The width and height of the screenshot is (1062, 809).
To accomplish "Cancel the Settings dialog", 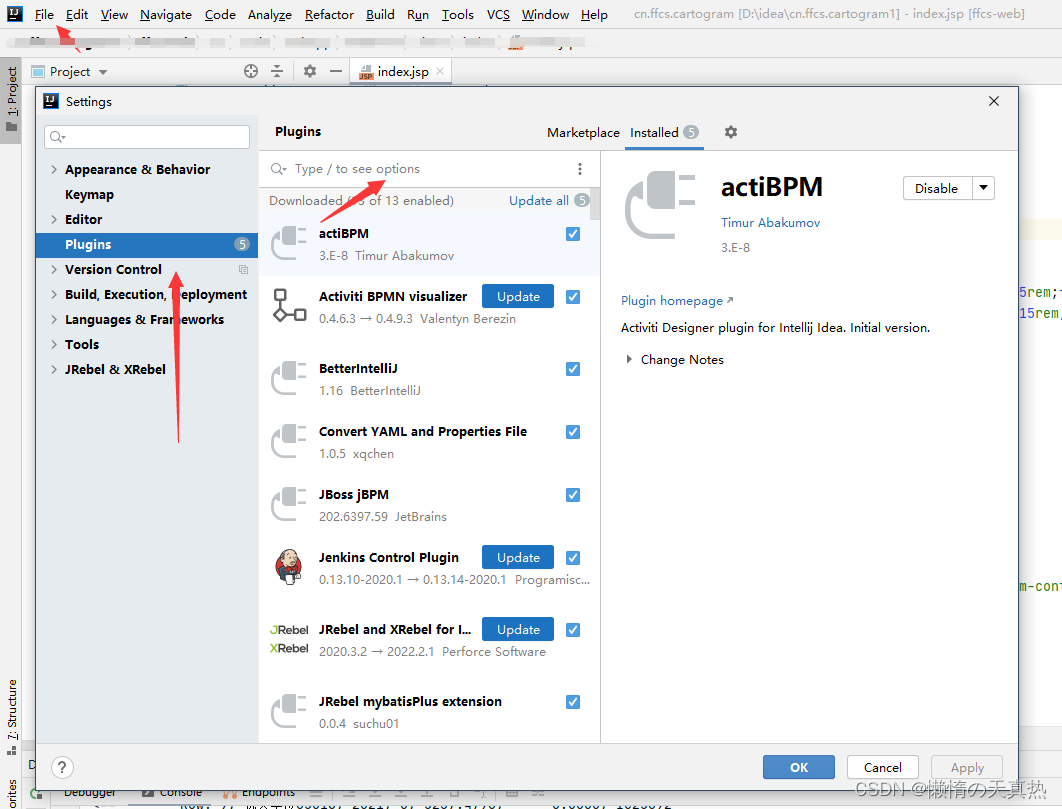I will click(883, 767).
